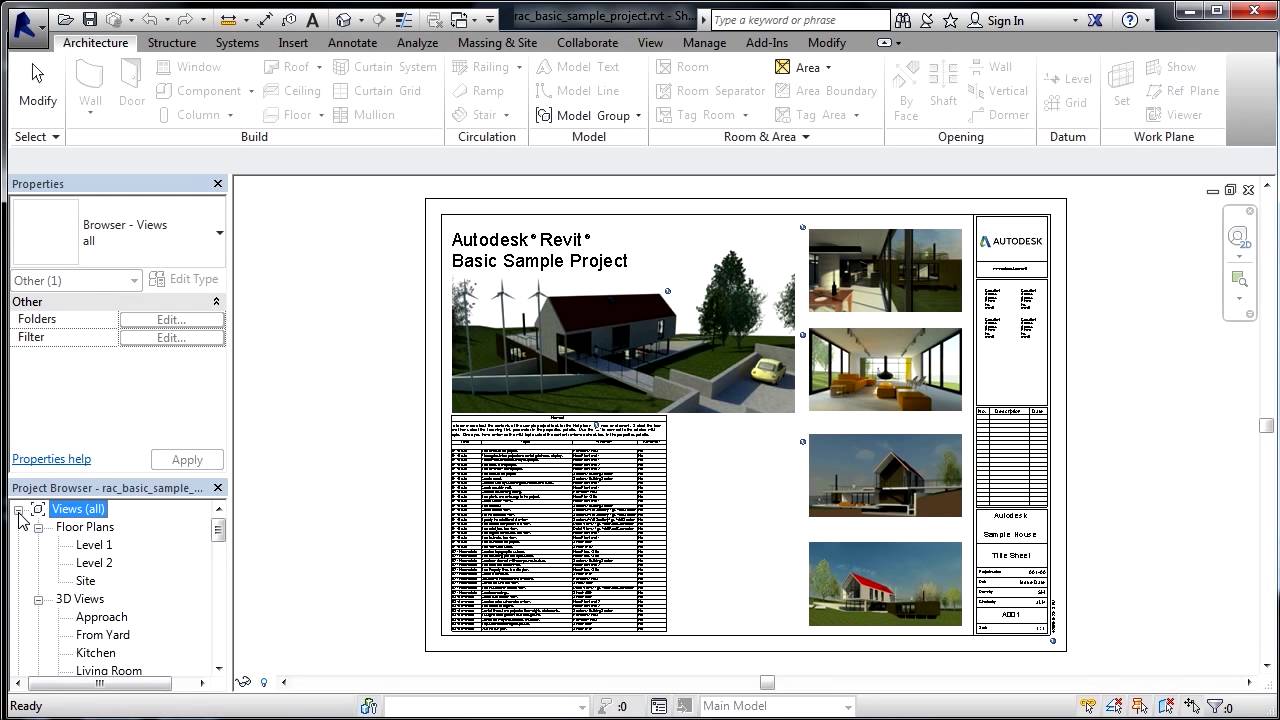This screenshot has height=720, width=1280.
Task: Select the Measure tool icon in quick access toolbar
Action: 227,20
